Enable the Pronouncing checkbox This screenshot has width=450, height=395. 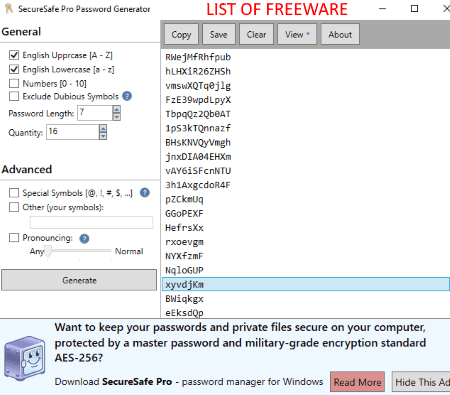point(14,238)
